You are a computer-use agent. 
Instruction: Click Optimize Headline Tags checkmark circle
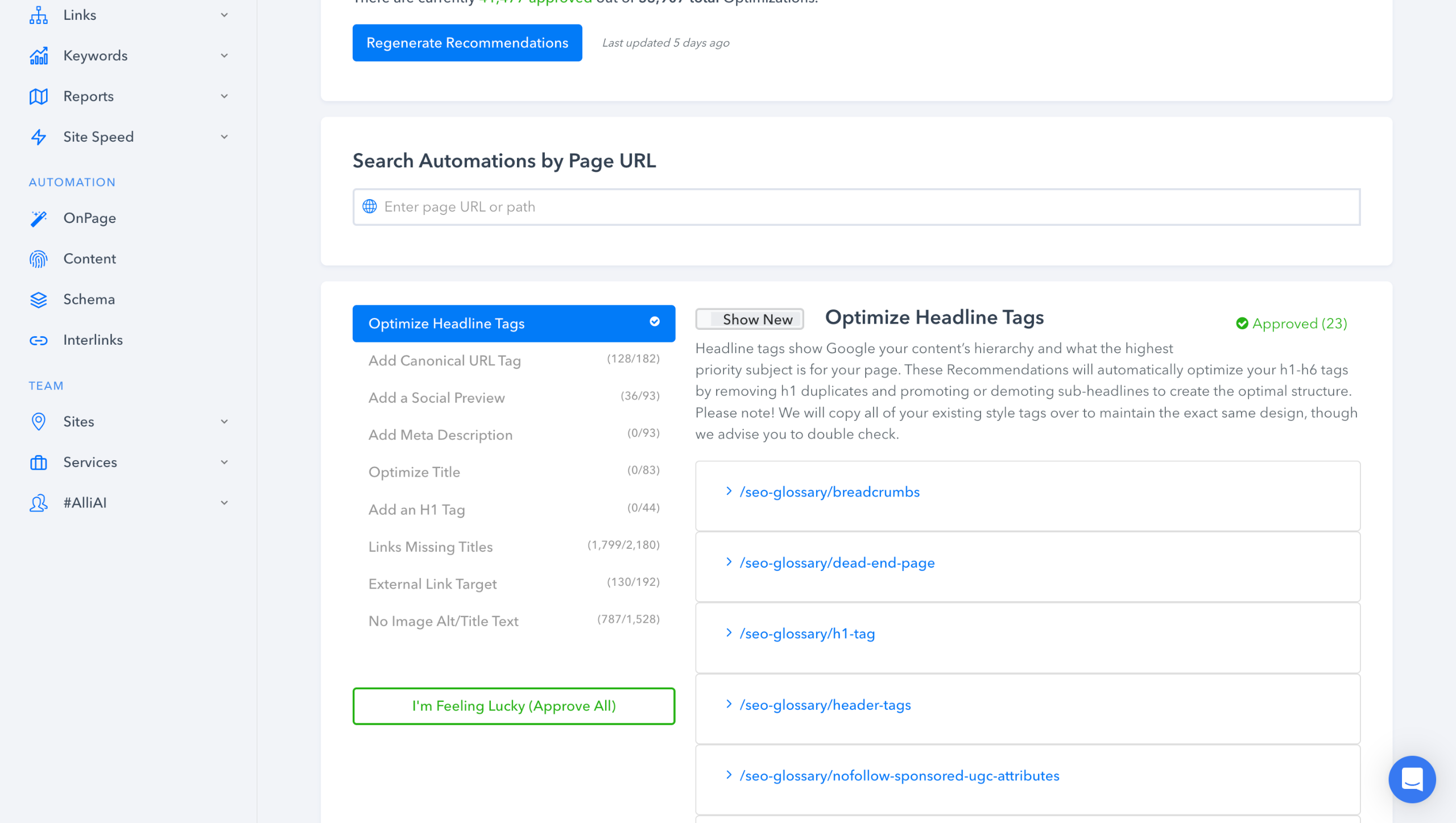click(655, 322)
